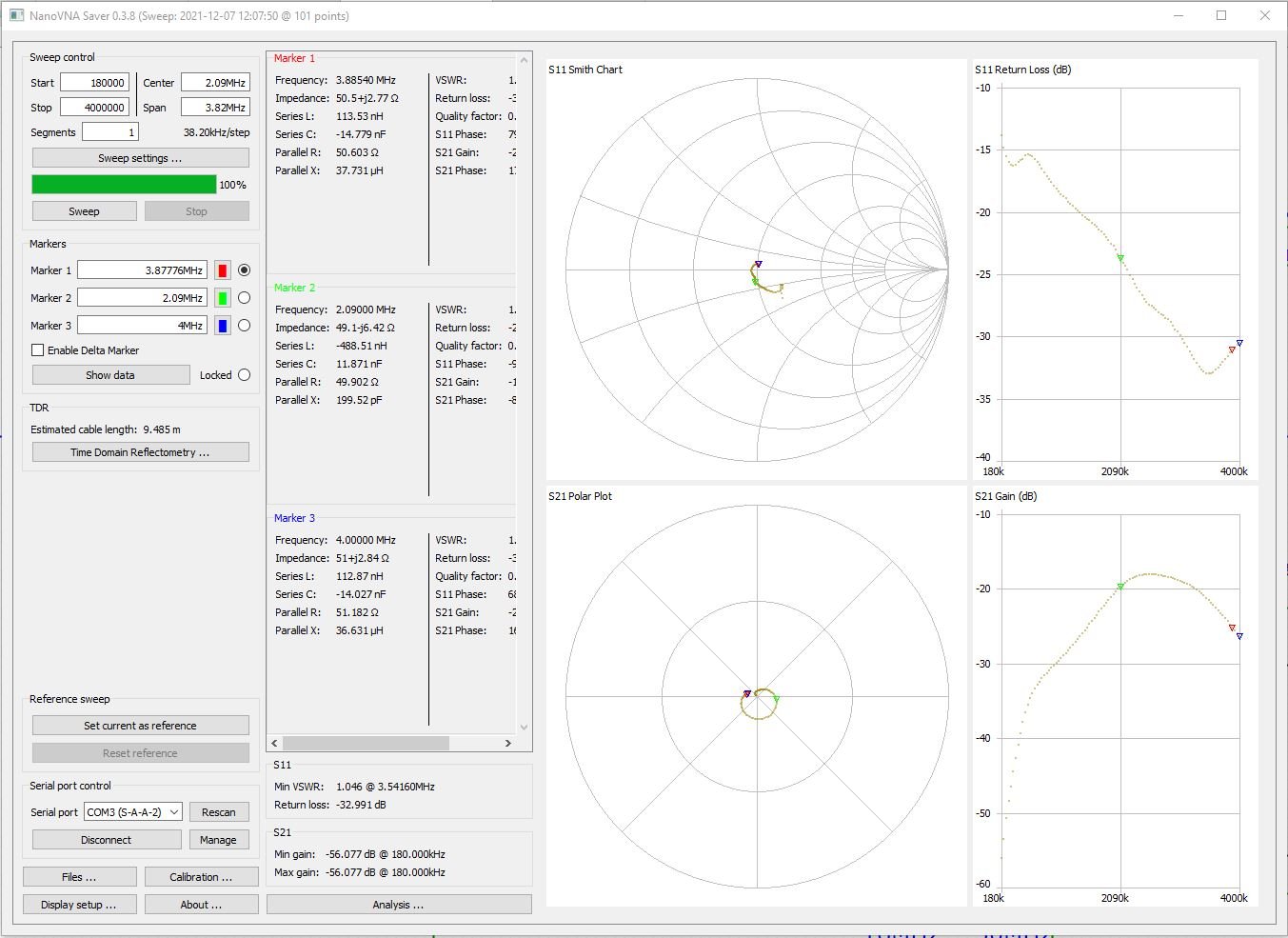Click the greyed Stop sweep button
The height and width of the screenshot is (938, 1288).
[x=196, y=211]
